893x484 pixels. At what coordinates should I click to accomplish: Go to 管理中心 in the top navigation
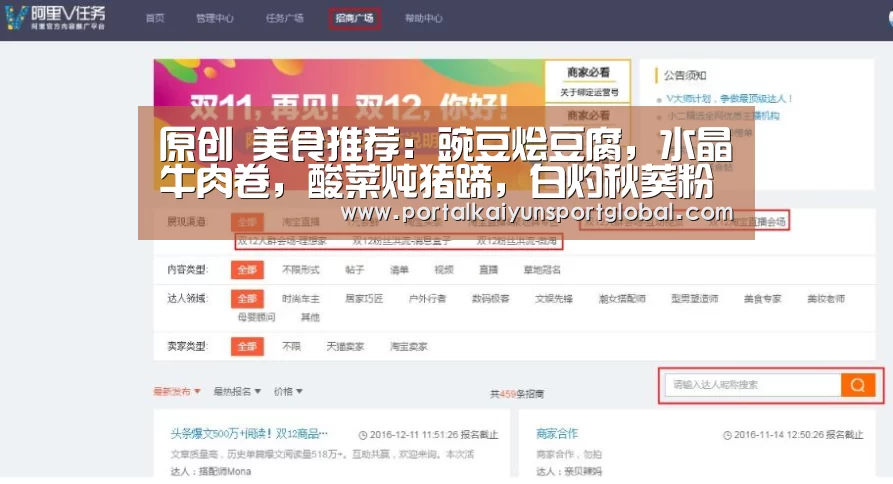click(x=215, y=18)
